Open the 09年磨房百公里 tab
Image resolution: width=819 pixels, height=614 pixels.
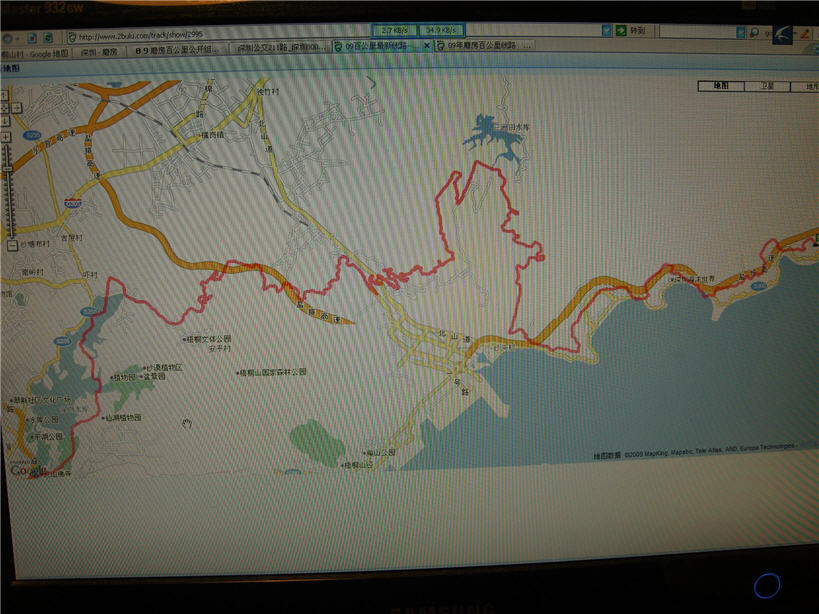[483, 45]
